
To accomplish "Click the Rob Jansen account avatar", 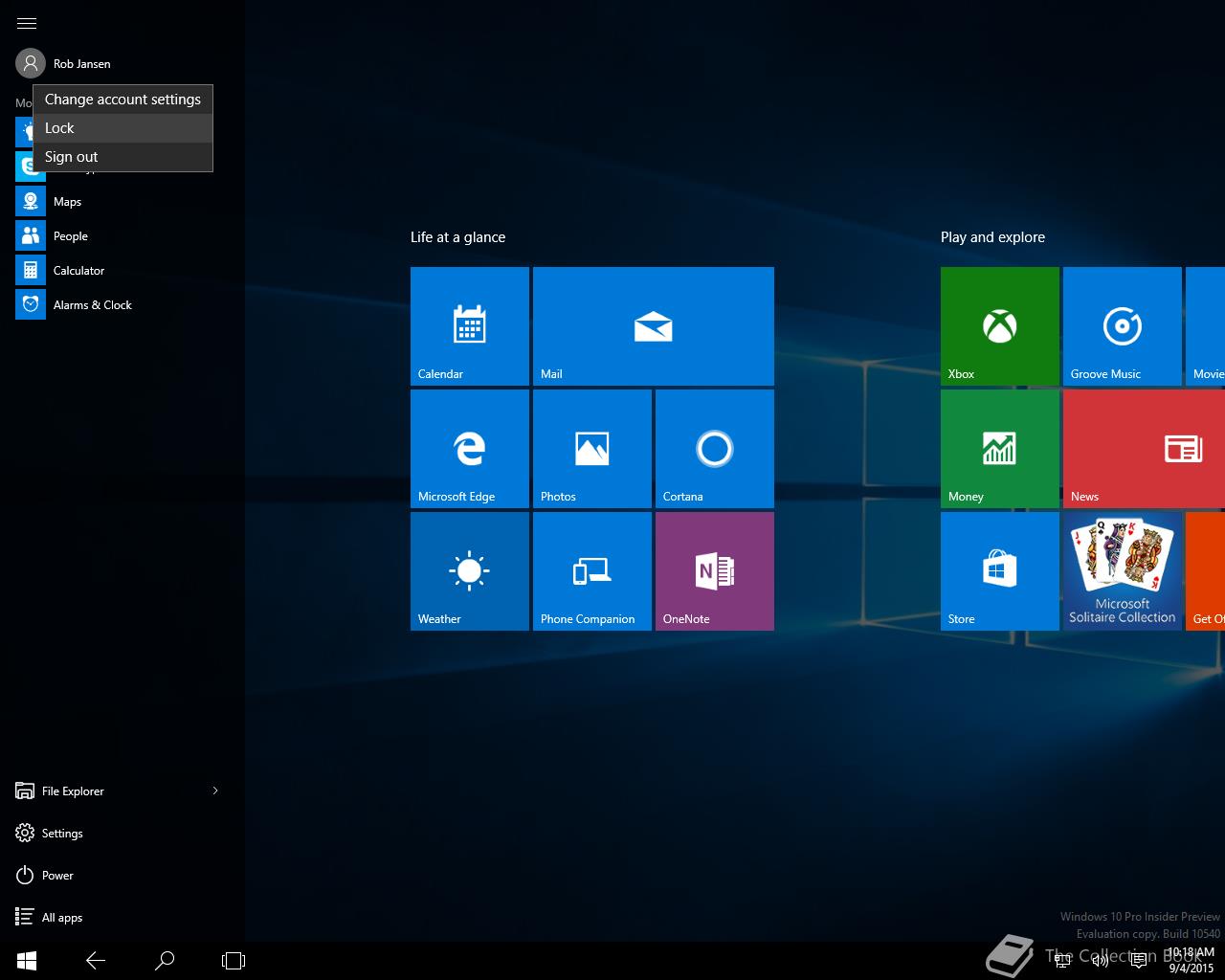I will click(x=31, y=63).
